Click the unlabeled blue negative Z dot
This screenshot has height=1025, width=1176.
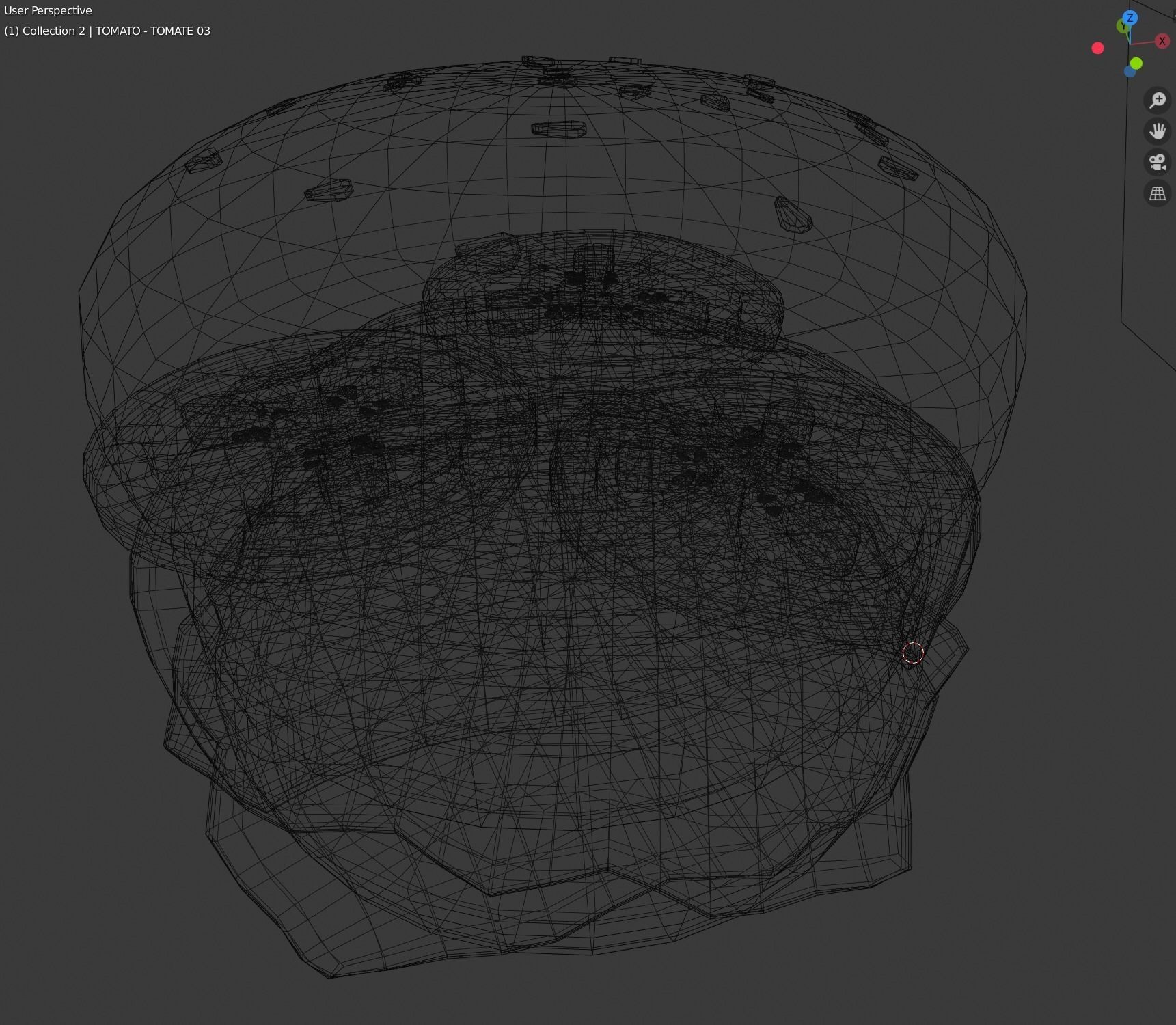point(1130,72)
